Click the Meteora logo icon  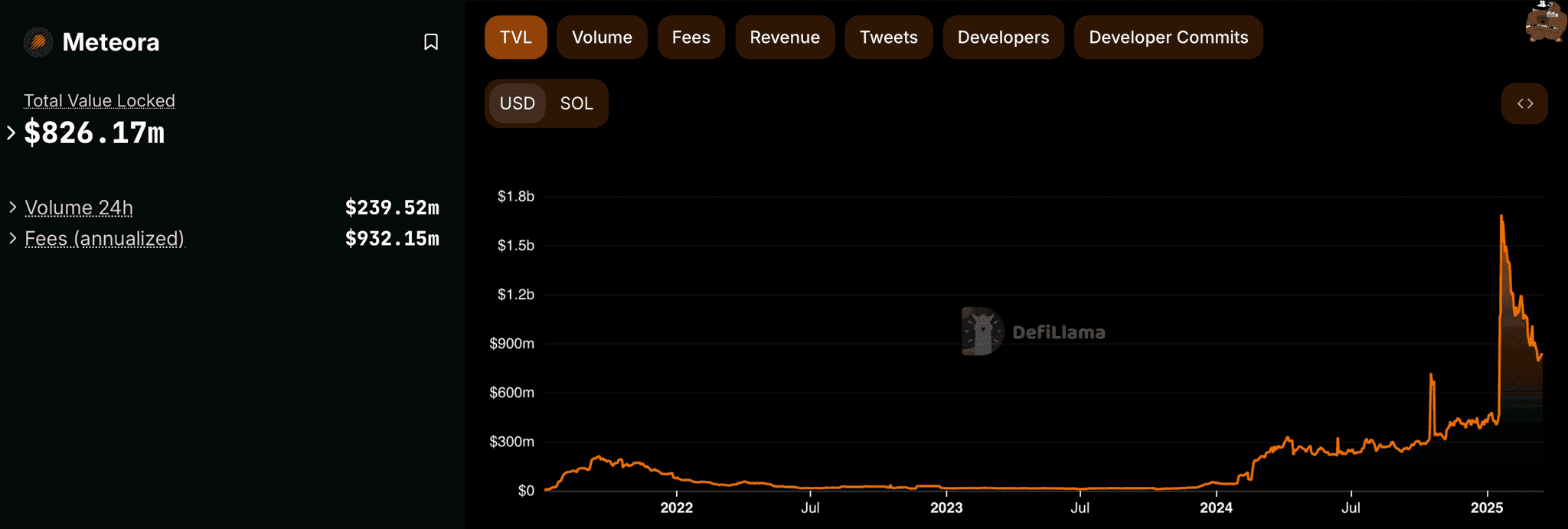pyautogui.click(x=38, y=42)
